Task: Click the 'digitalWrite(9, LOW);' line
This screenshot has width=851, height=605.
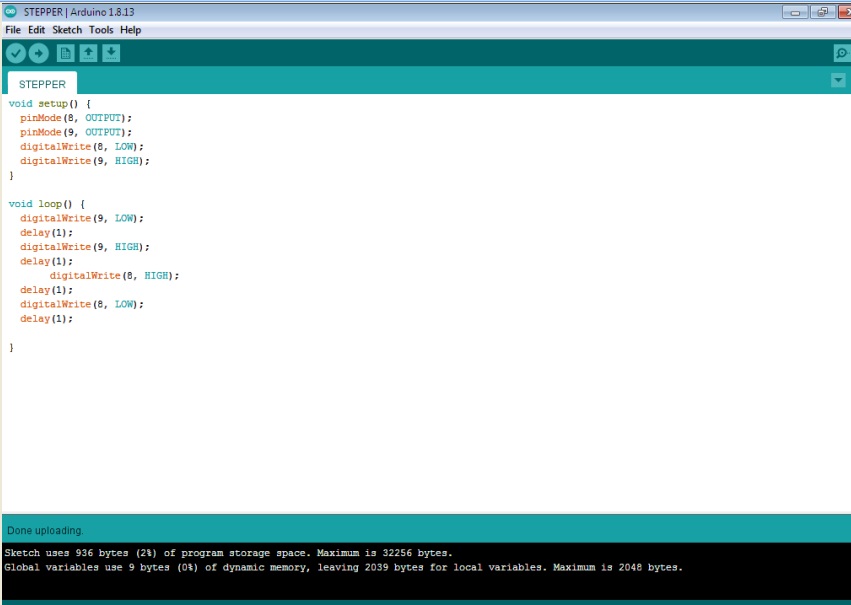Action: click(x=81, y=218)
